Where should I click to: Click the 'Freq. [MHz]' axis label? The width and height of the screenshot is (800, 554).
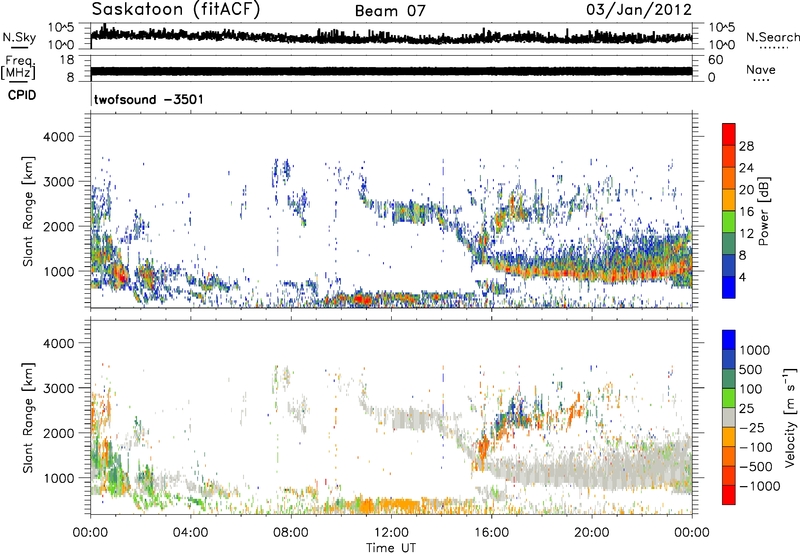(x=18, y=68)
